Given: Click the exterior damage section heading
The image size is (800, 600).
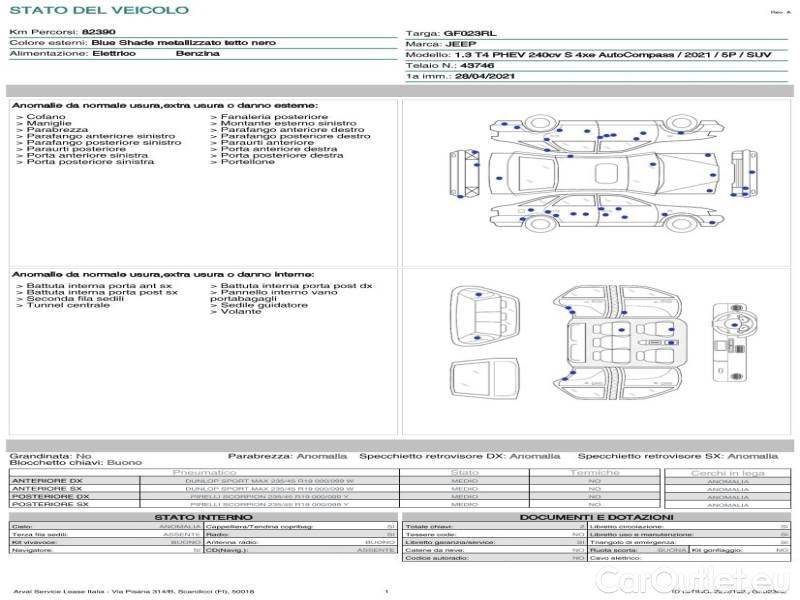Looking at the screenshot, I should point(165,106).
